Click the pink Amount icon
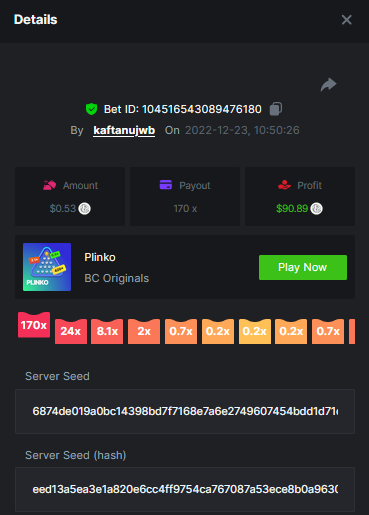 coord(50,185)
